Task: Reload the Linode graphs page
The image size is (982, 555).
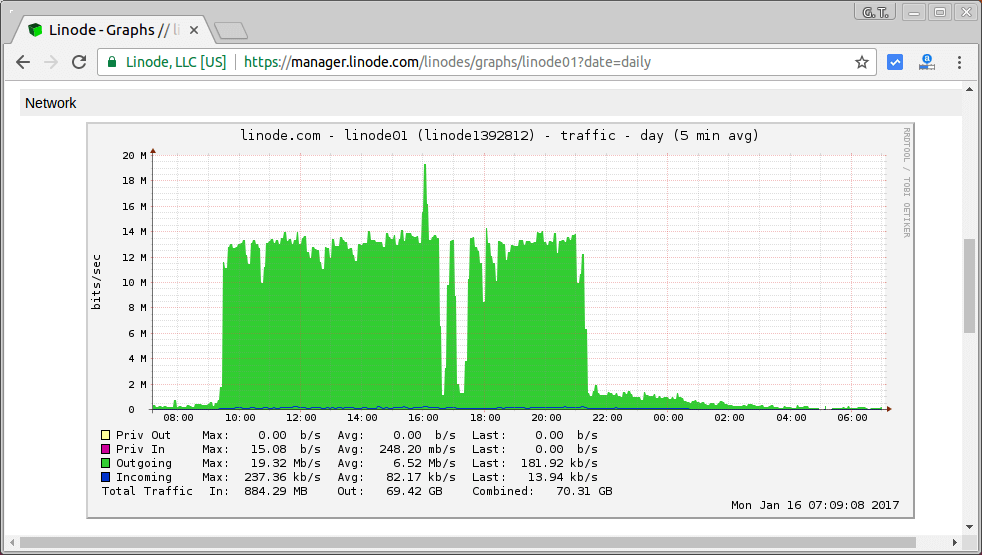Action: 79,62
